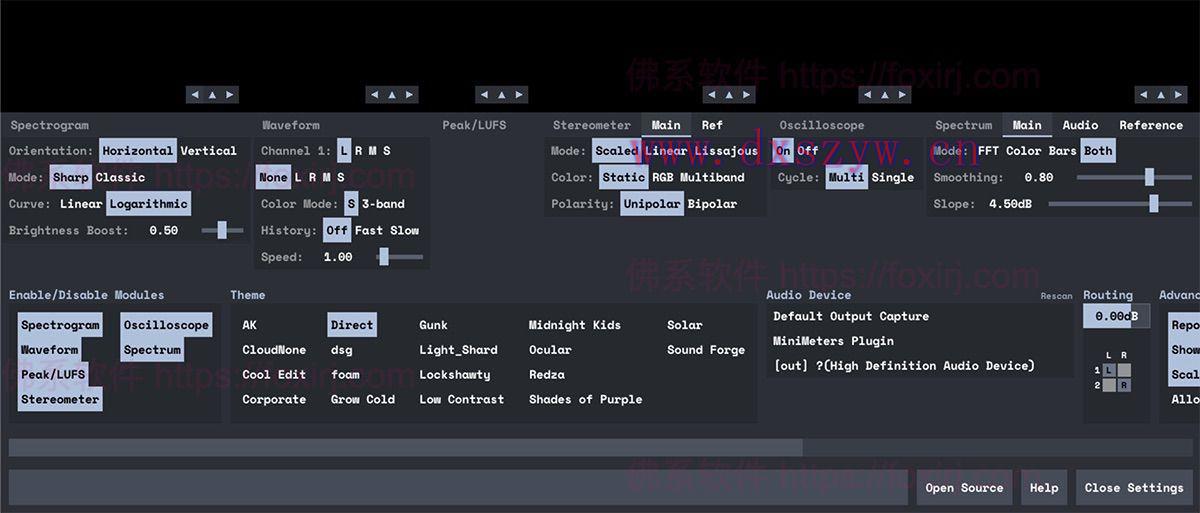Viewport: 1200px width, 513px height.
Task: Click the left arrow above the Oscilloscope panel
Action: coord(868,95)
